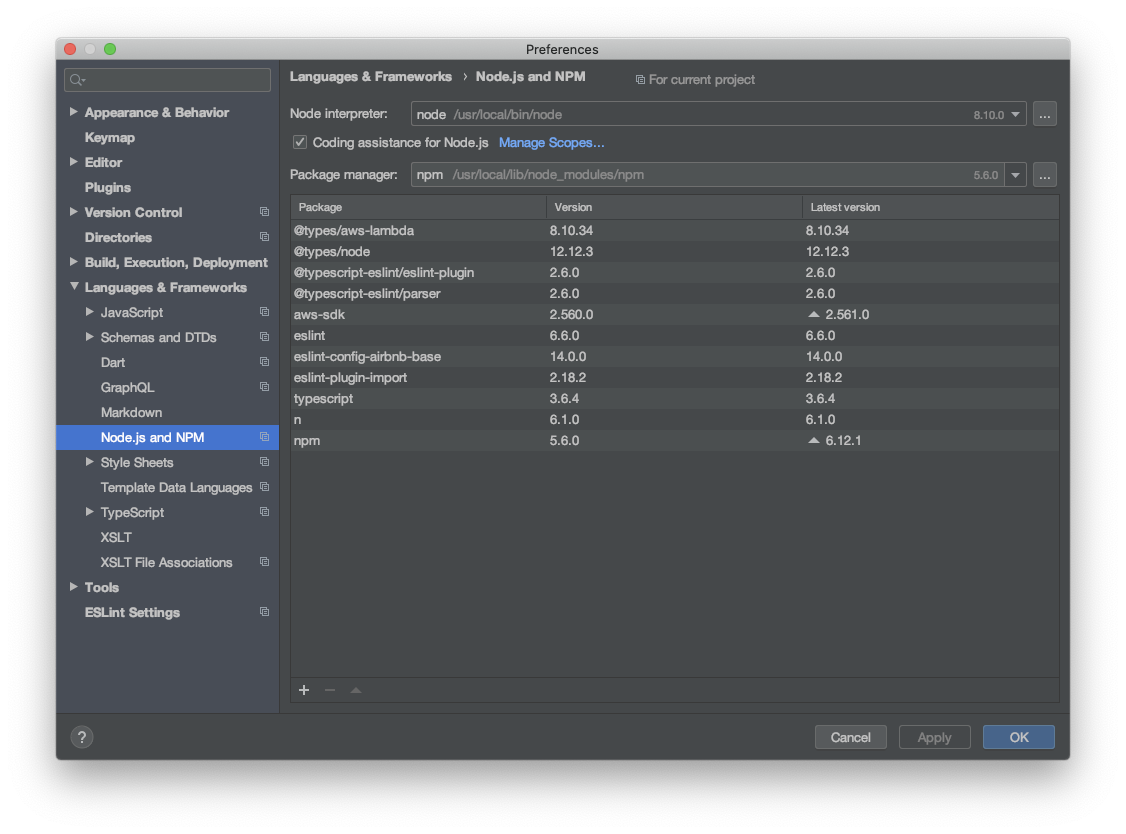1126x834 pixels.
Task: Click the Cancel button
Action: [x=850, y=737]
